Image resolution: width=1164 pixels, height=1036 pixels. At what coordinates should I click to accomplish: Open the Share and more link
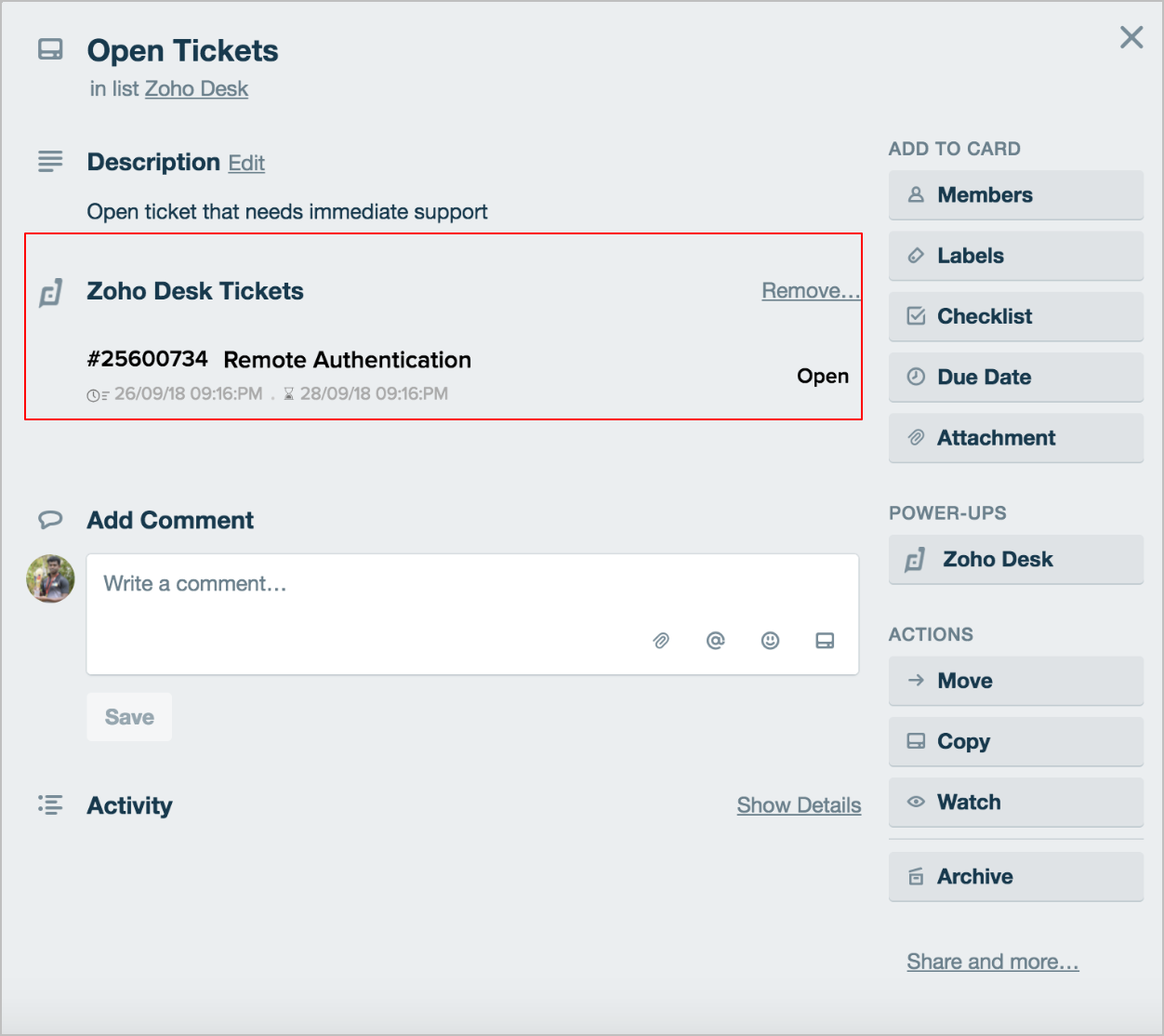992,962
